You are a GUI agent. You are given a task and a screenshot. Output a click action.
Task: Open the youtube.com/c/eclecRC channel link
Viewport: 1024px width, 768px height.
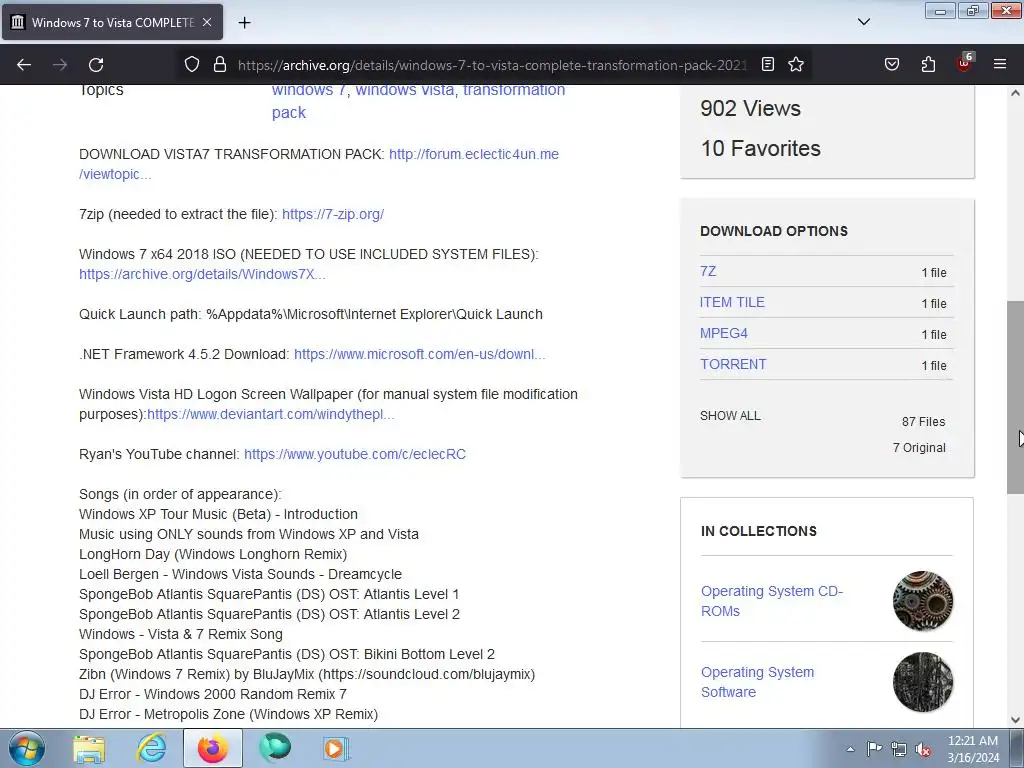[355, 454]
